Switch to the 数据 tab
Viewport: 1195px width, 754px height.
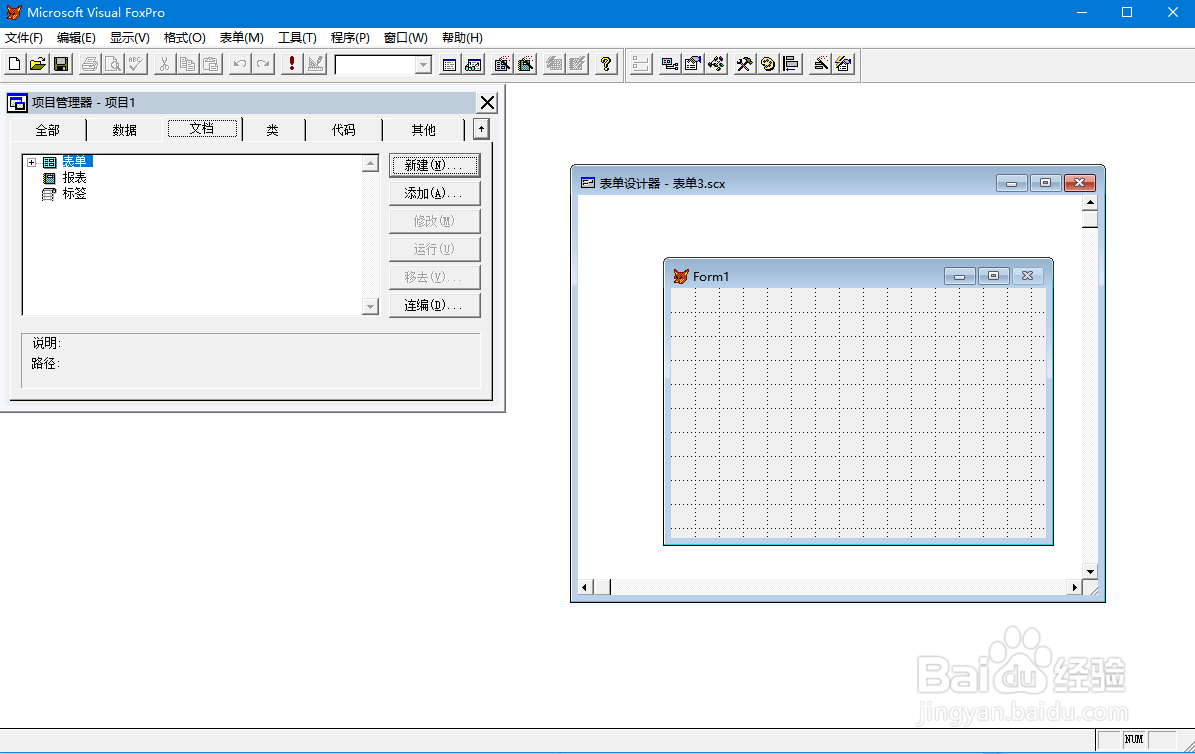[124, 130]
